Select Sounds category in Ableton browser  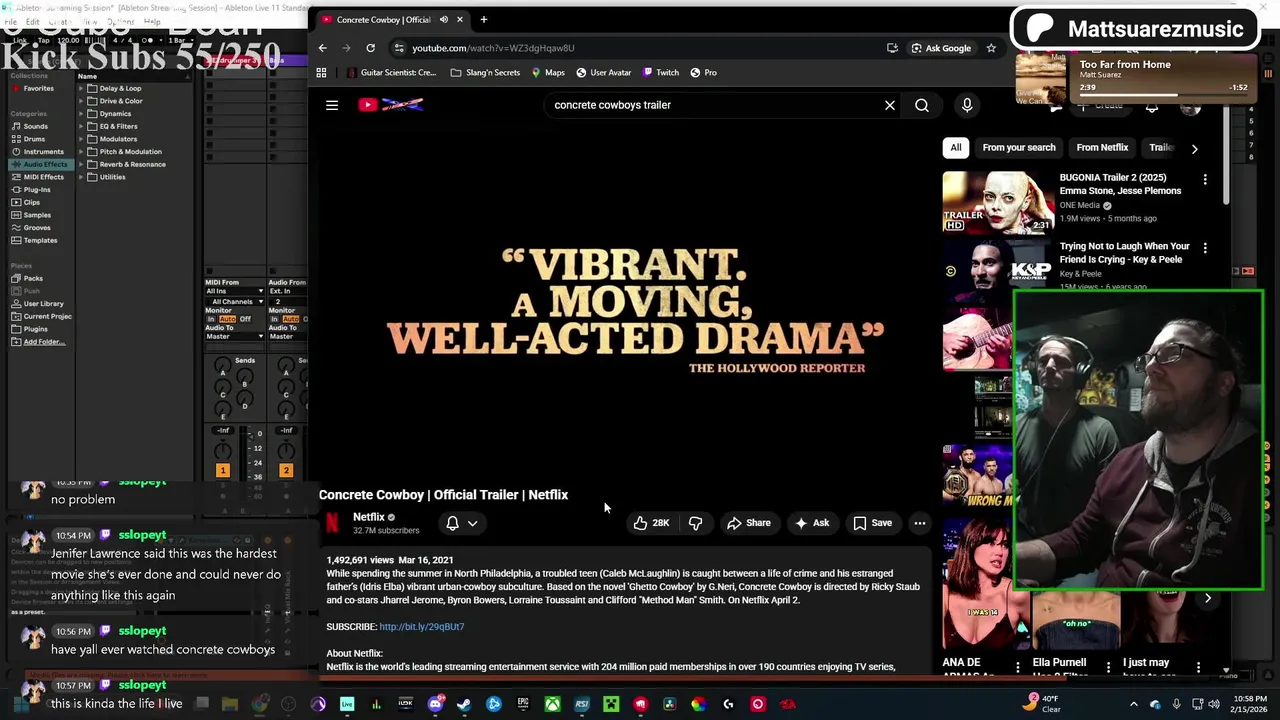point(36,127)
